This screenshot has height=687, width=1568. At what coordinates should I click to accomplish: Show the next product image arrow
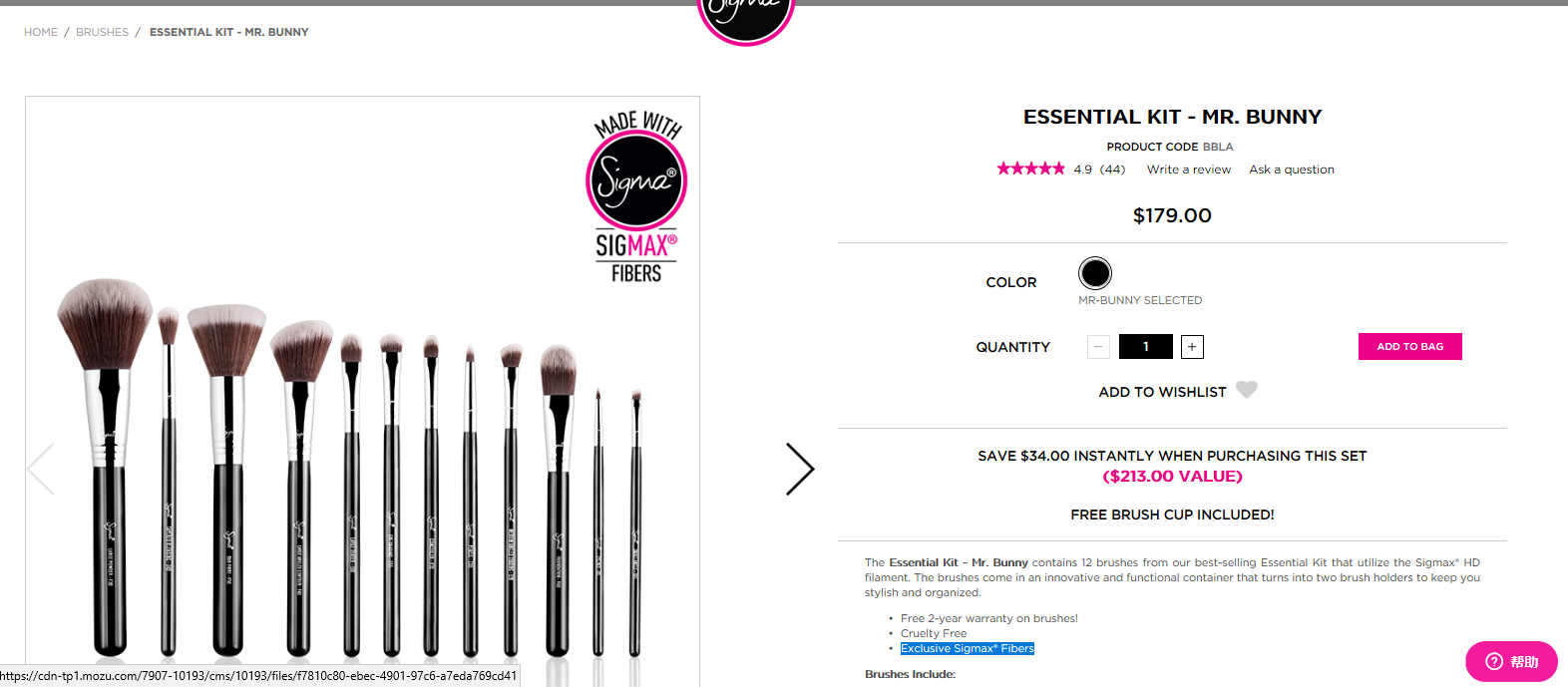coord(800,470)
